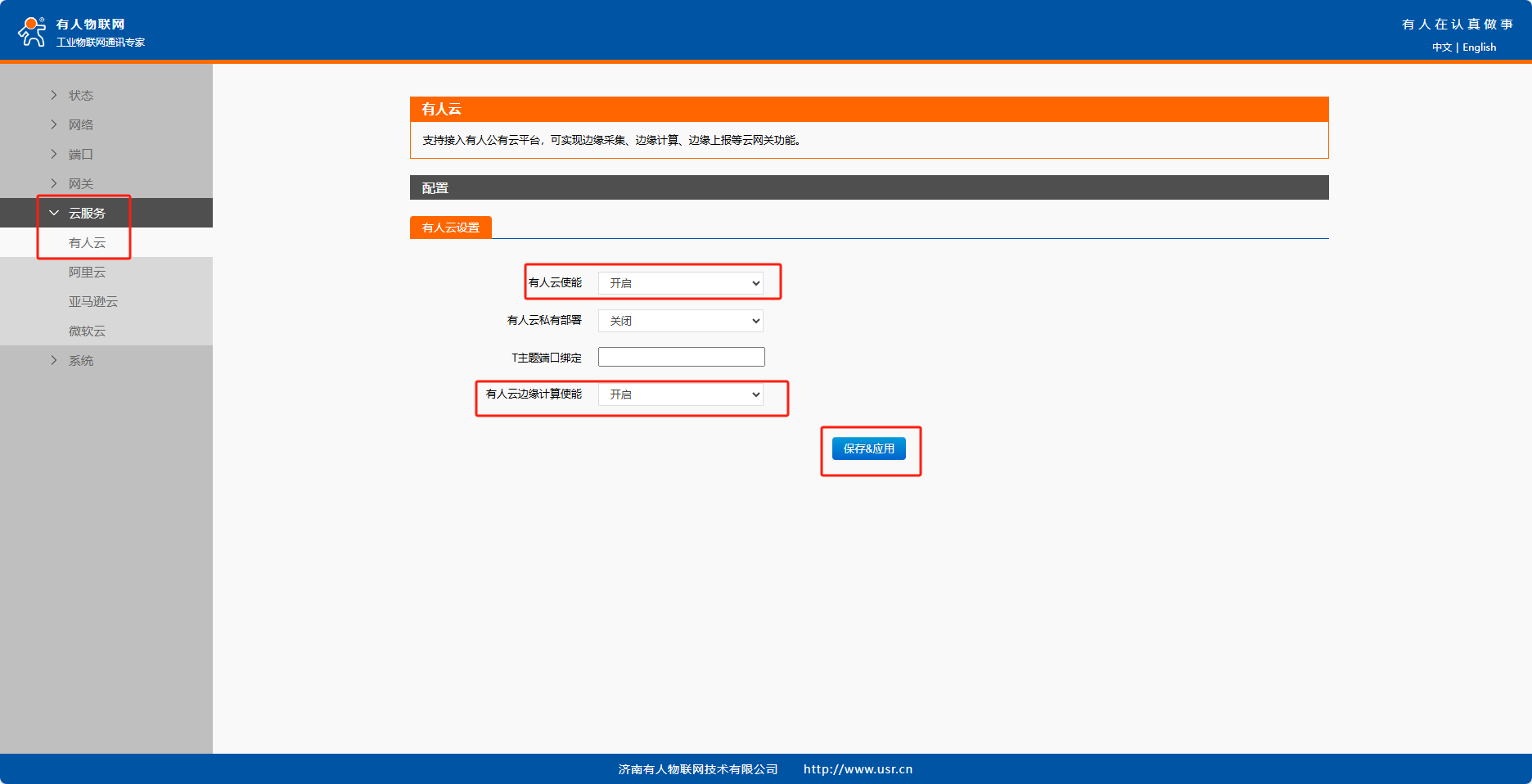Expand the 网关 menu chevron

54,183
